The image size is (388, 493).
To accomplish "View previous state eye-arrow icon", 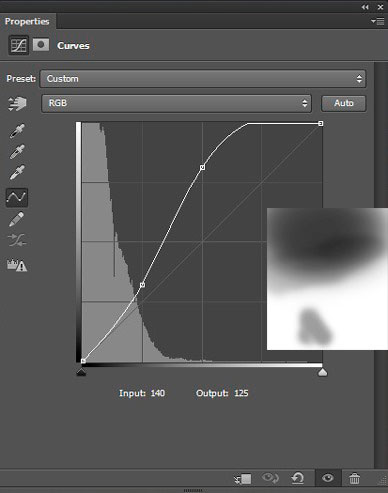I will point(270,478).
